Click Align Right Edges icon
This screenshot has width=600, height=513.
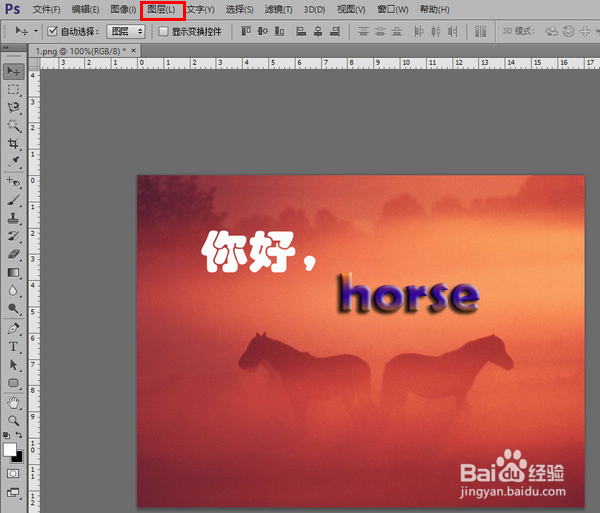[335, 31]
